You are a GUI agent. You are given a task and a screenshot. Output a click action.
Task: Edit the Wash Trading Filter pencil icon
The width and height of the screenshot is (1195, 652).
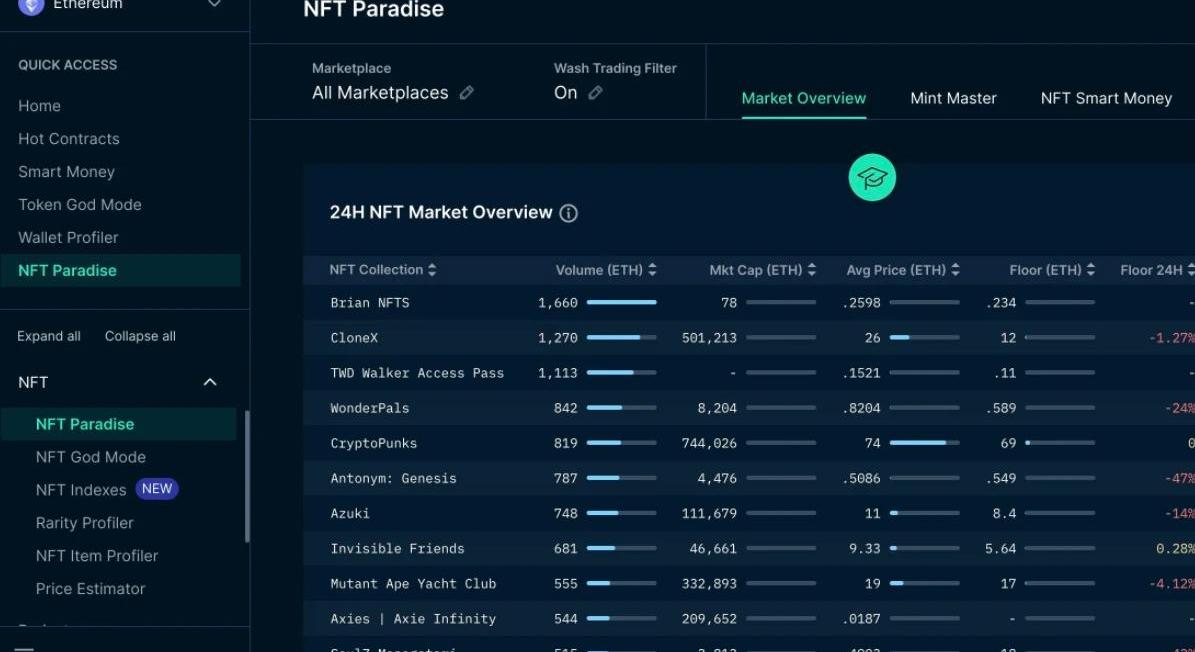pos(595,93)
